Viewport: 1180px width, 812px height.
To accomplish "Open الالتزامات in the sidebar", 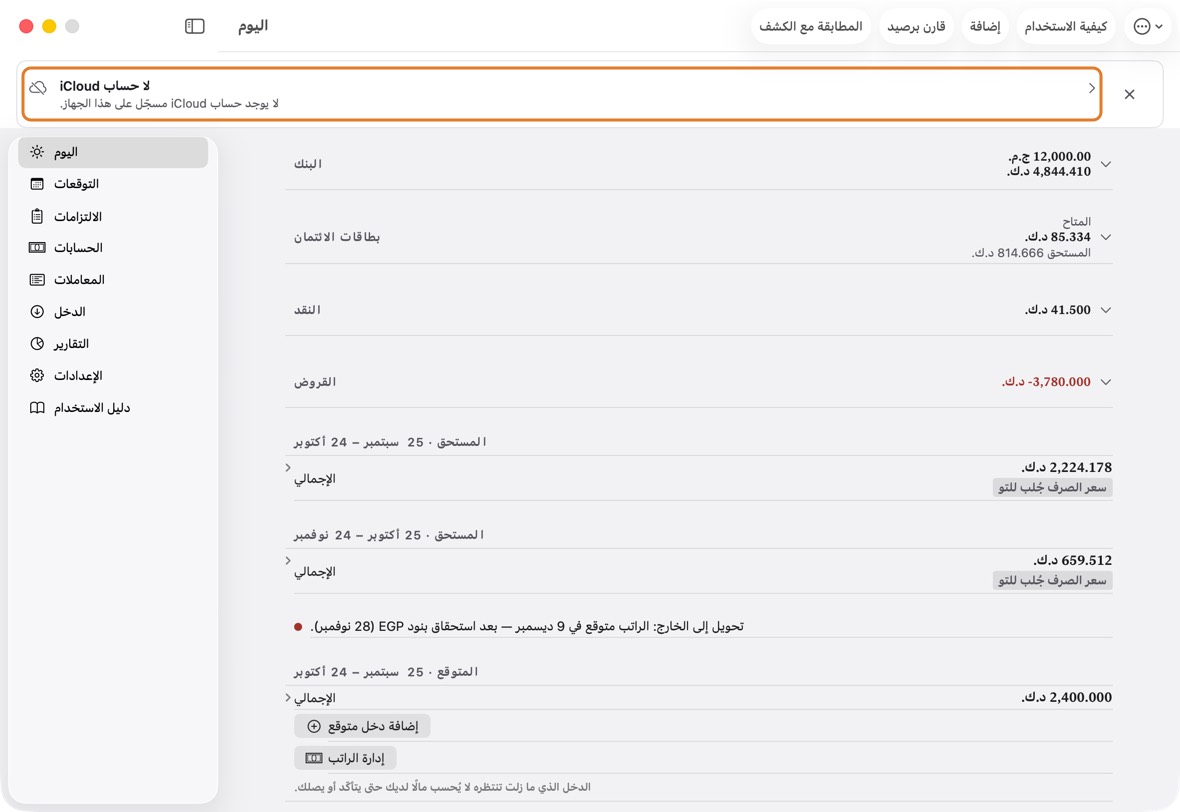I will [113, 217].
